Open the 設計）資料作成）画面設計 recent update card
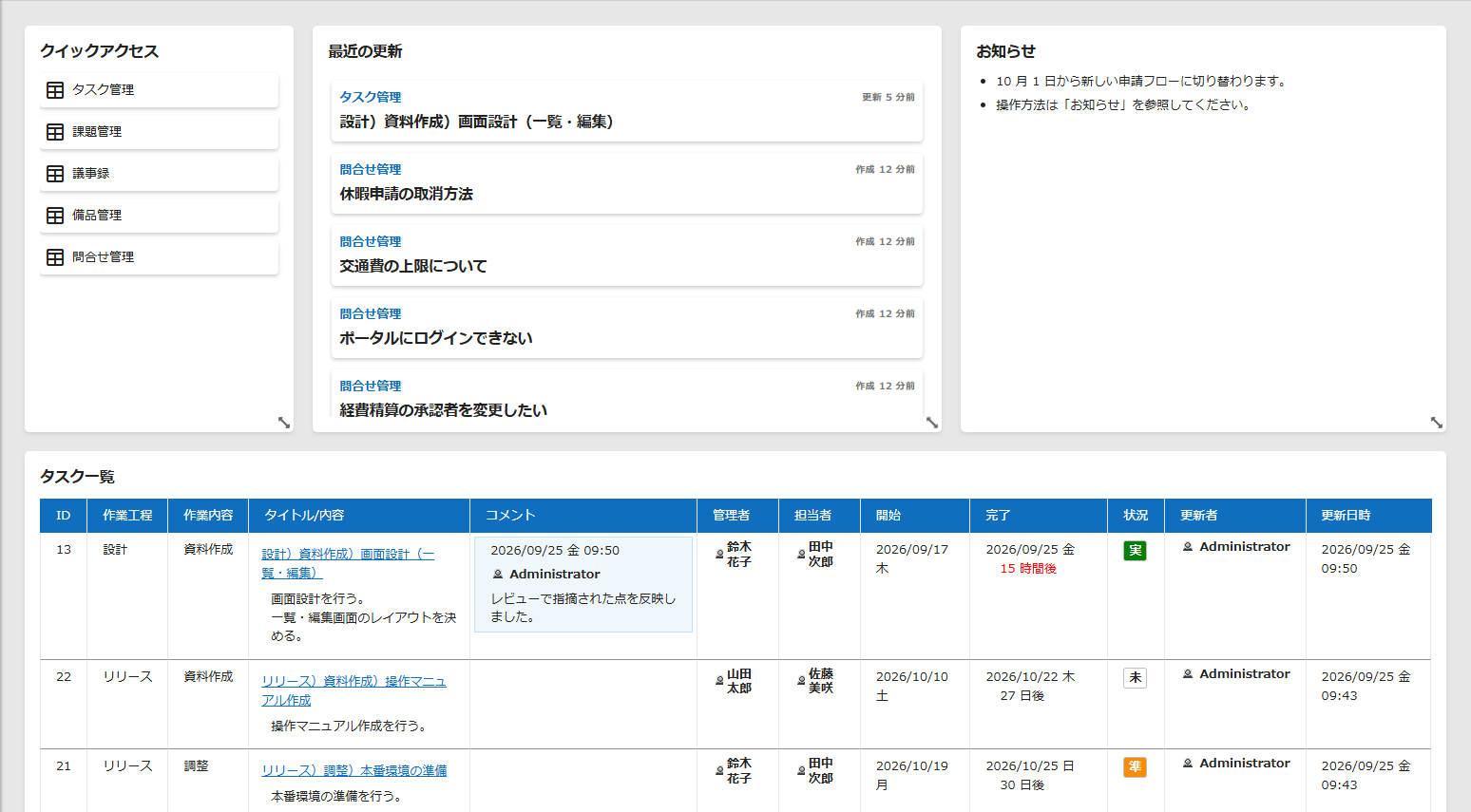1471x812 pixels. [x=627, y=110]
